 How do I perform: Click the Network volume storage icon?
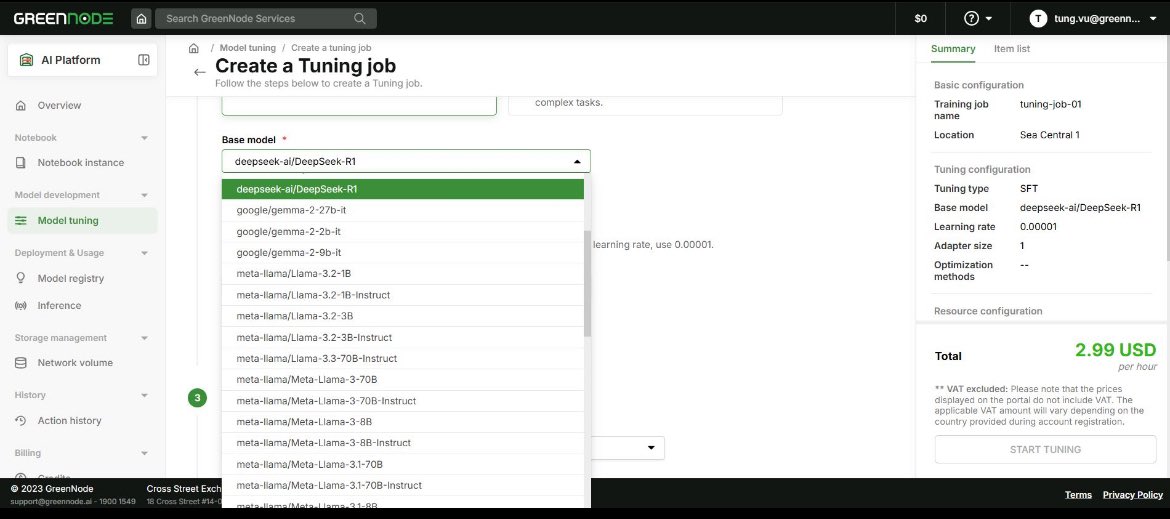point(21,363)
